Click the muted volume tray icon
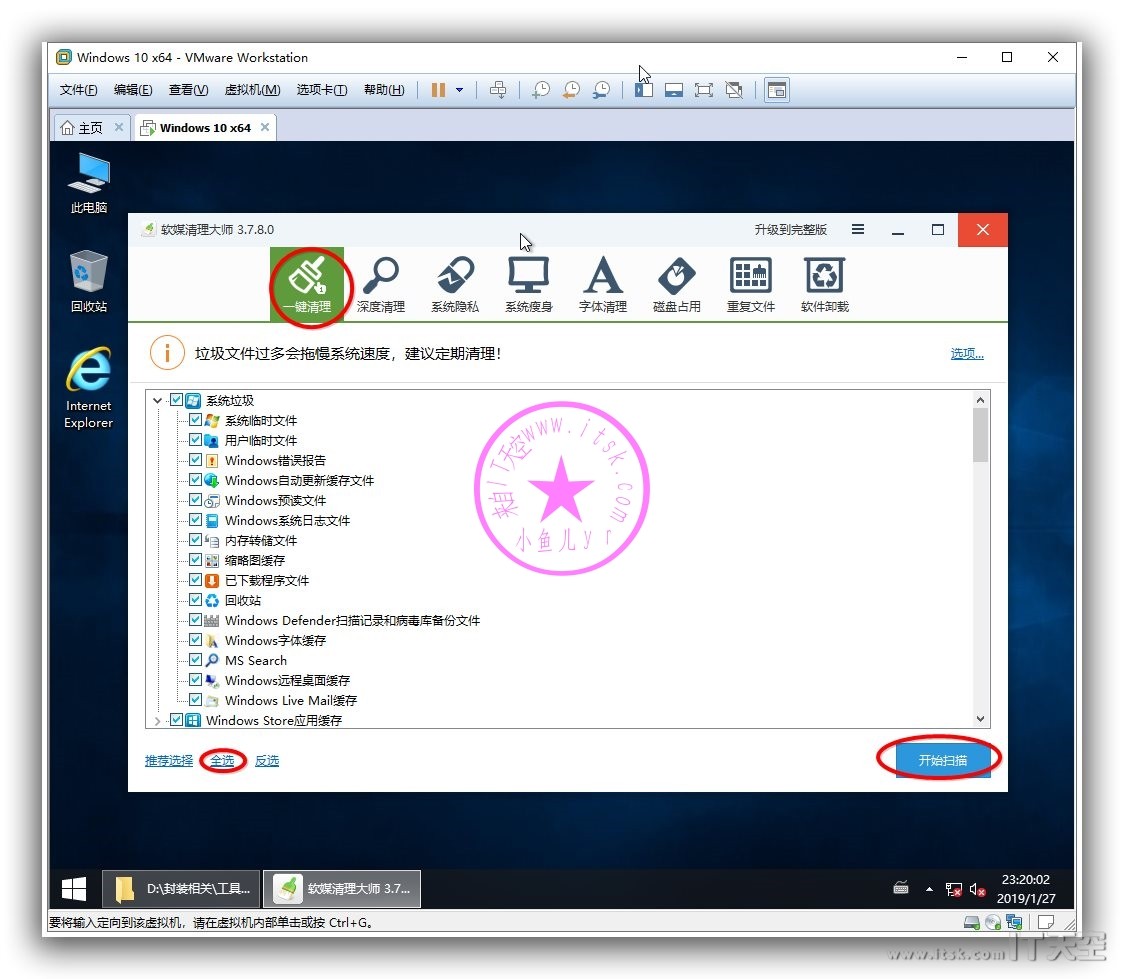This screenshot has width=1124, height=979. point(977,889)
